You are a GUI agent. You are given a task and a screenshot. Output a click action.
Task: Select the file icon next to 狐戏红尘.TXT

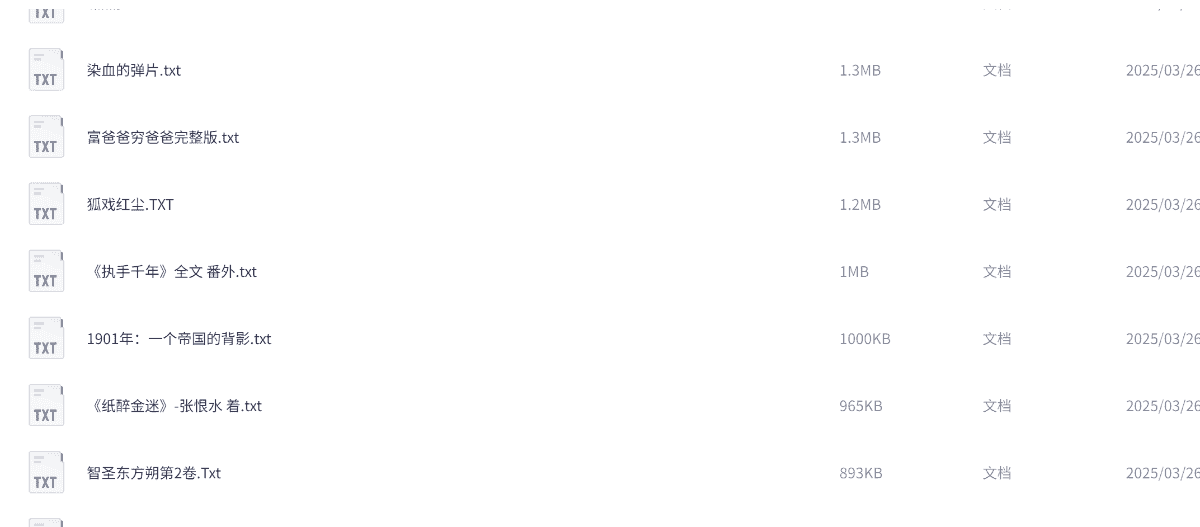(46, 204)
